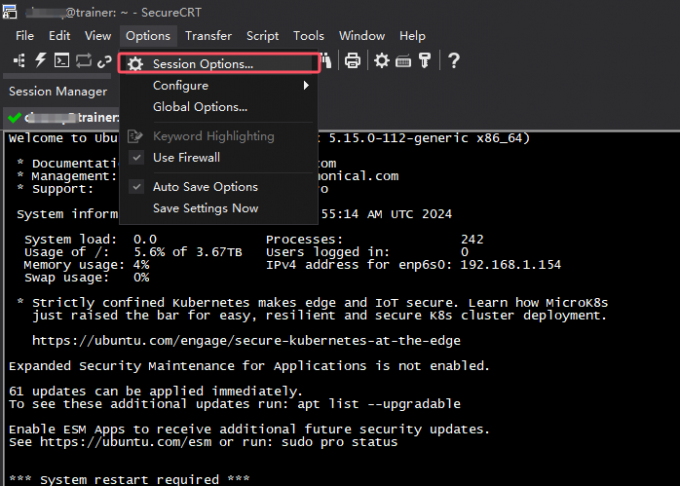Screen dimensions: 680x486
Task: Close the open Options menu
Action: pyautogui.click(x=148, y=36)
